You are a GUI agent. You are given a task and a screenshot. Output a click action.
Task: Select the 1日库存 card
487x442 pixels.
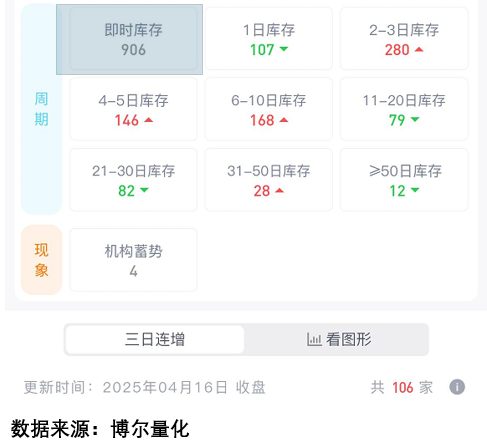click(x=269, y=39)
